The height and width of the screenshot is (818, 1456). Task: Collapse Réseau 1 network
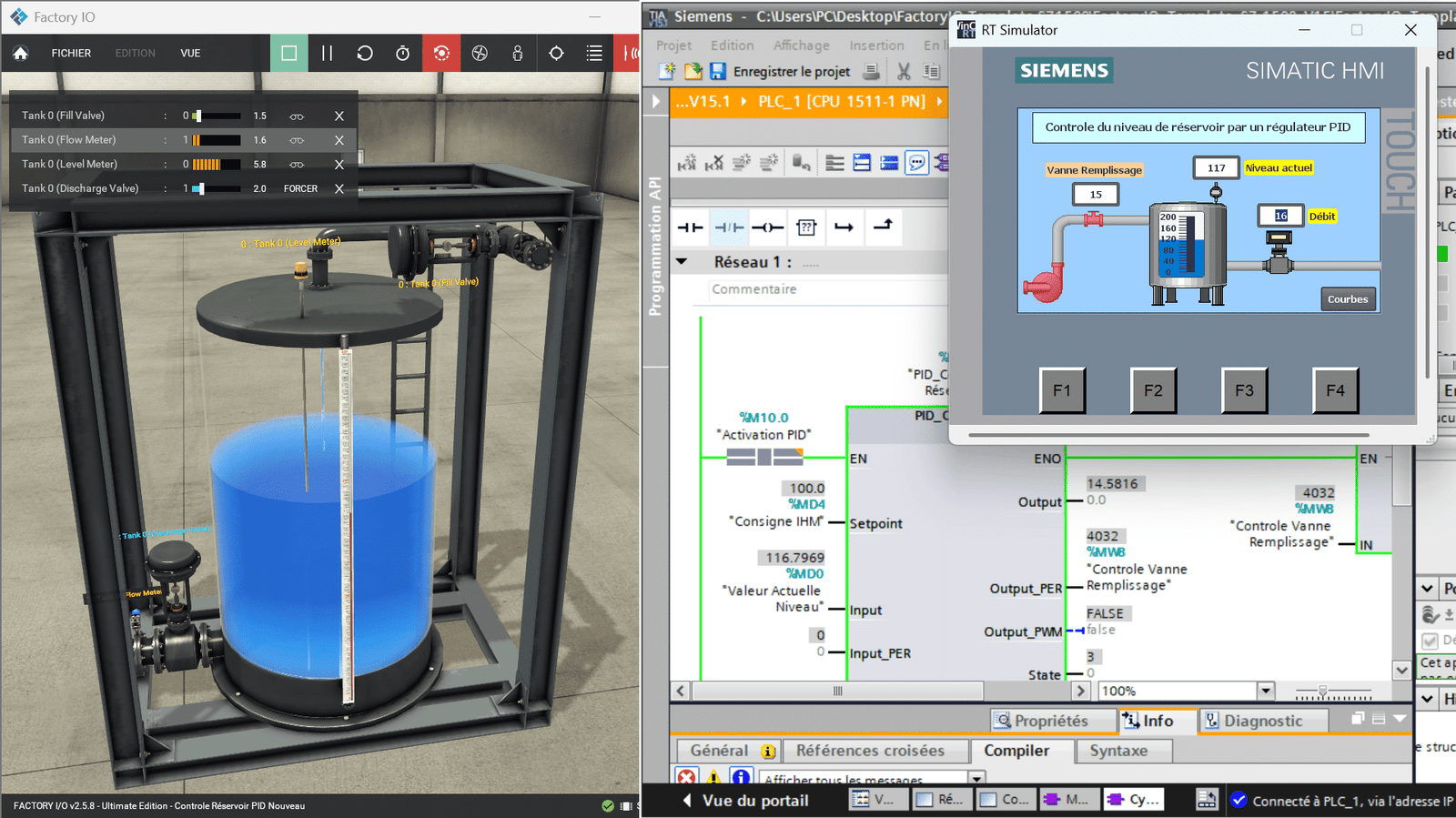coord(682,262)
